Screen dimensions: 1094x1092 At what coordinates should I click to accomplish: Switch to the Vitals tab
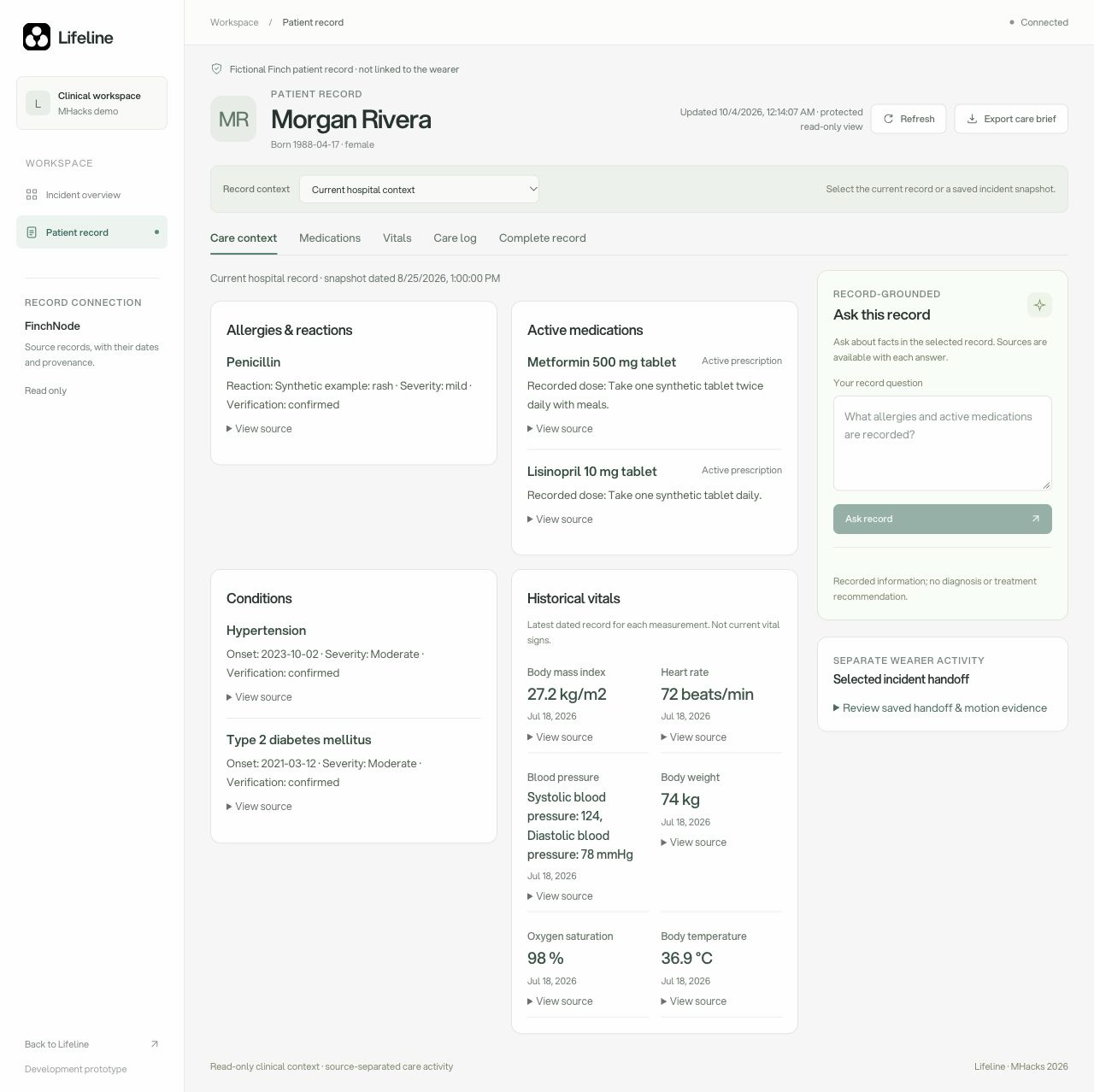point(397,238)
